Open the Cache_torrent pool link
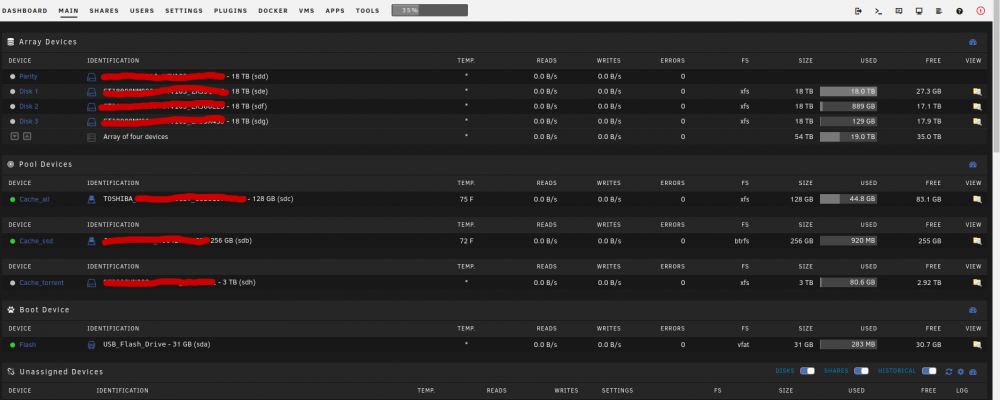Viewport: 1000px width, 400px height. coord(41,283)
